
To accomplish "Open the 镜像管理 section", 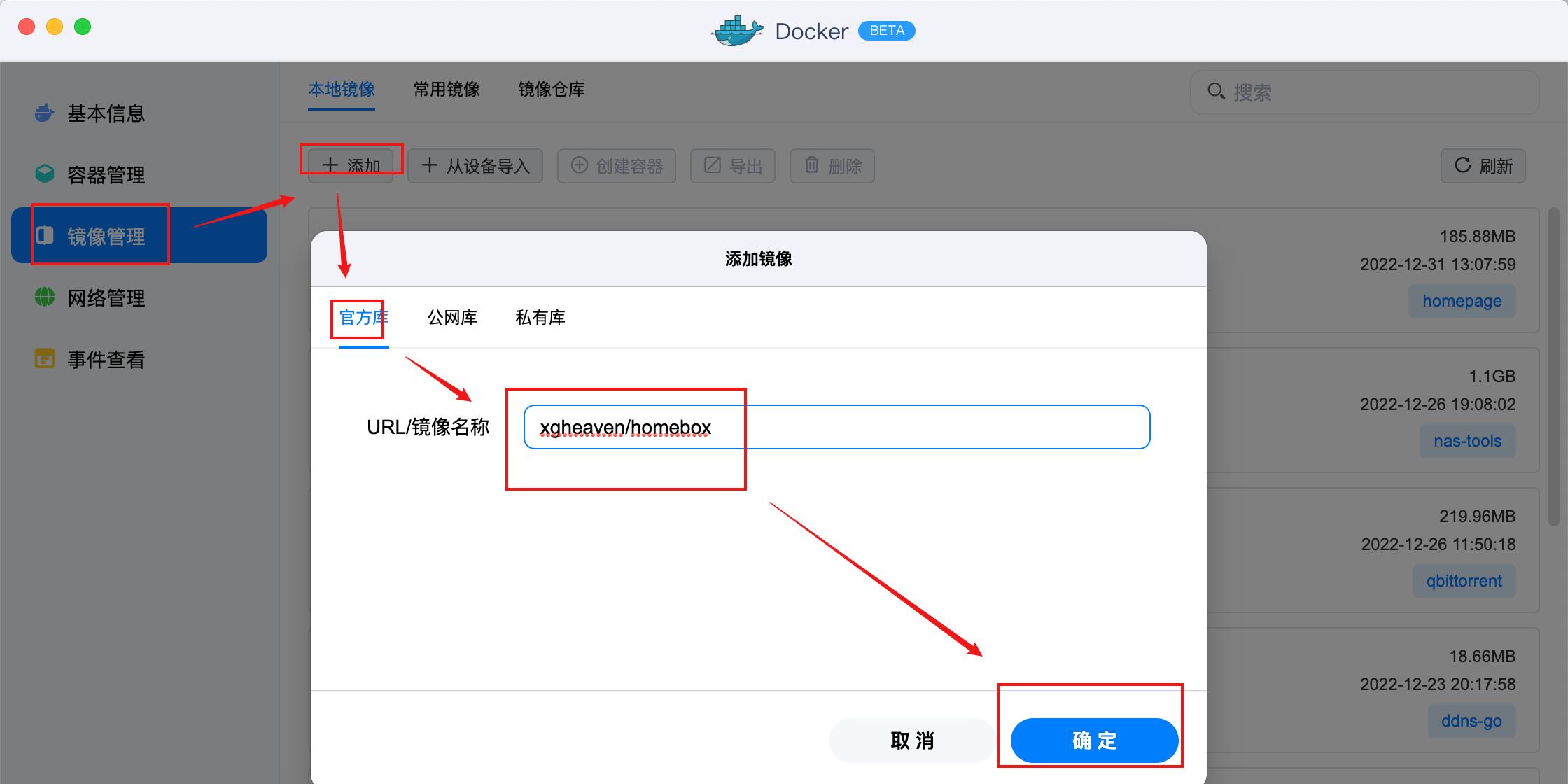I will point(105,236).
